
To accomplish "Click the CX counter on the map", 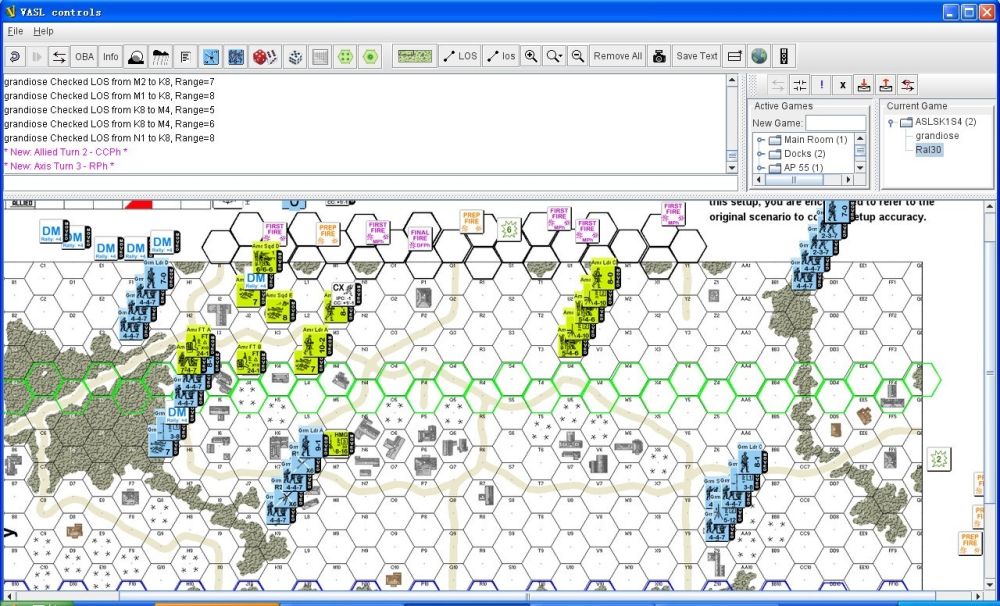I will [x=343, y=293].
